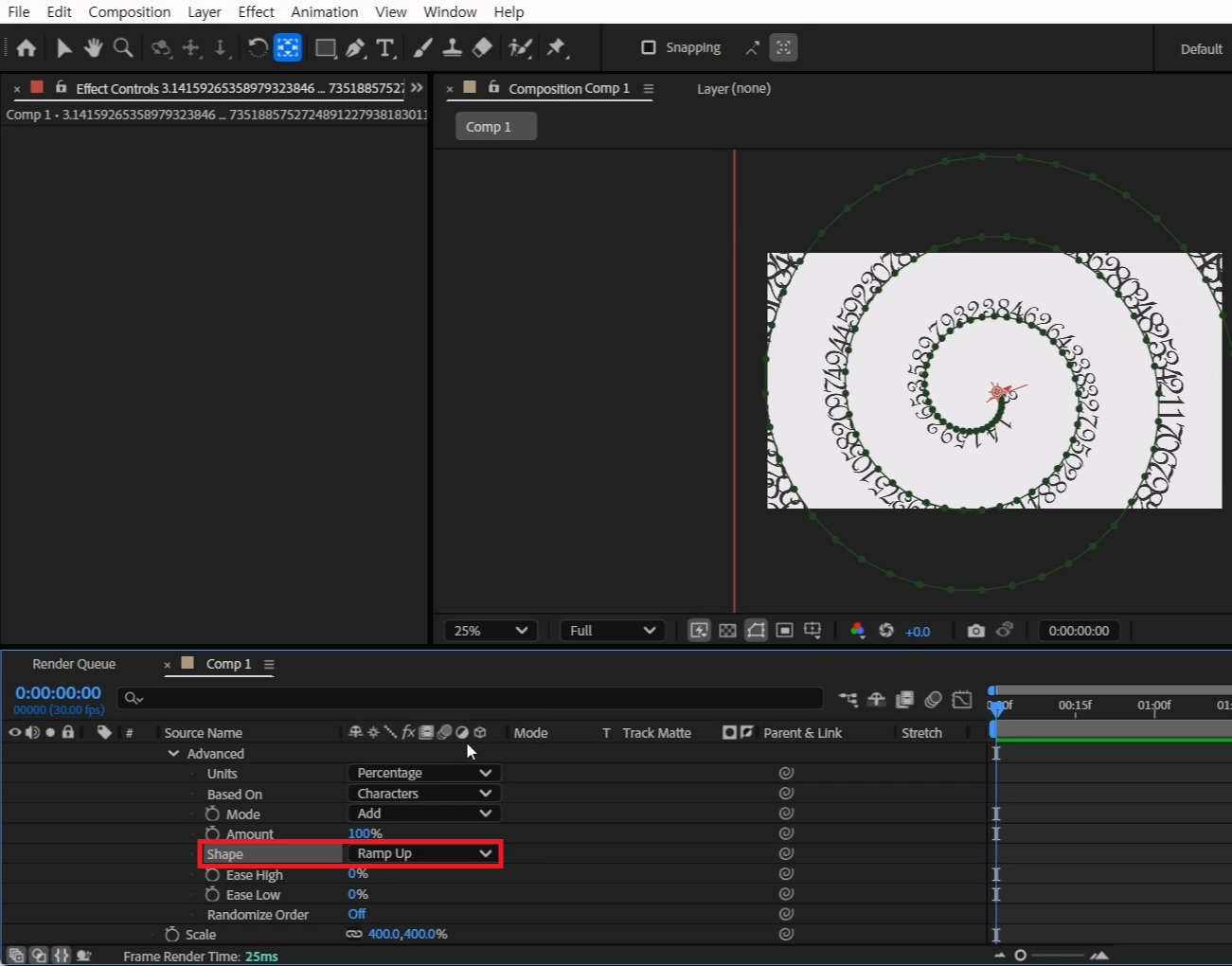Select the Puppet Pin tool
Screen dimensions: 1232x966
[557, 47]
